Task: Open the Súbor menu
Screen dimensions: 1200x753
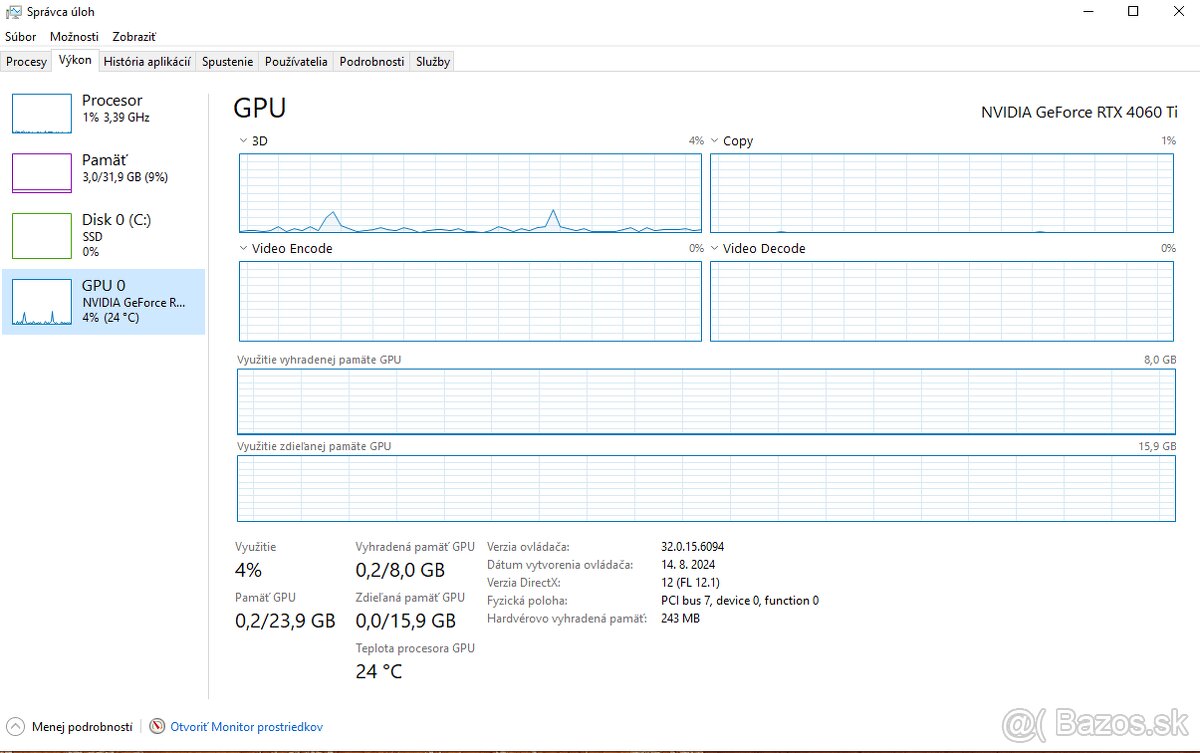Action: pyautogui.click(x=20, y=36)
